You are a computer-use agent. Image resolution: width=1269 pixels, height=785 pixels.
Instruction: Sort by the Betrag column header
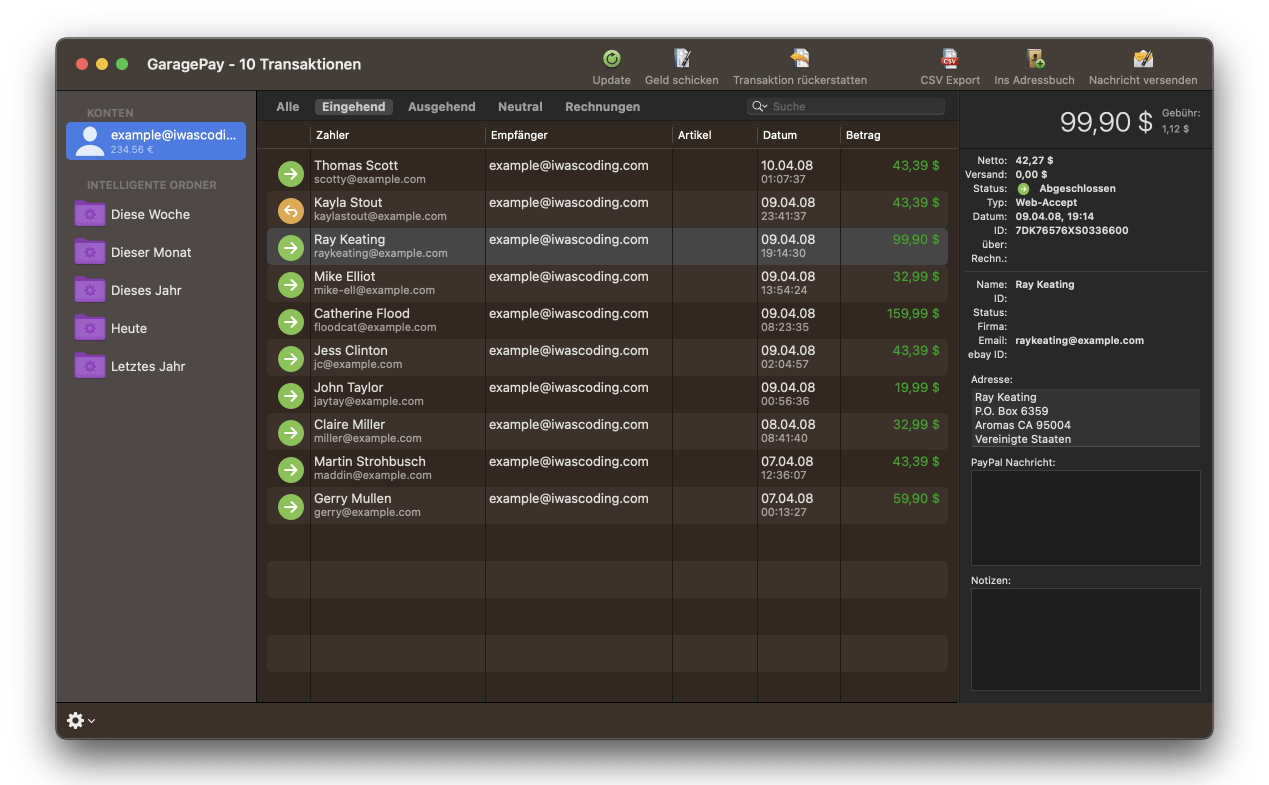[893, 135]
